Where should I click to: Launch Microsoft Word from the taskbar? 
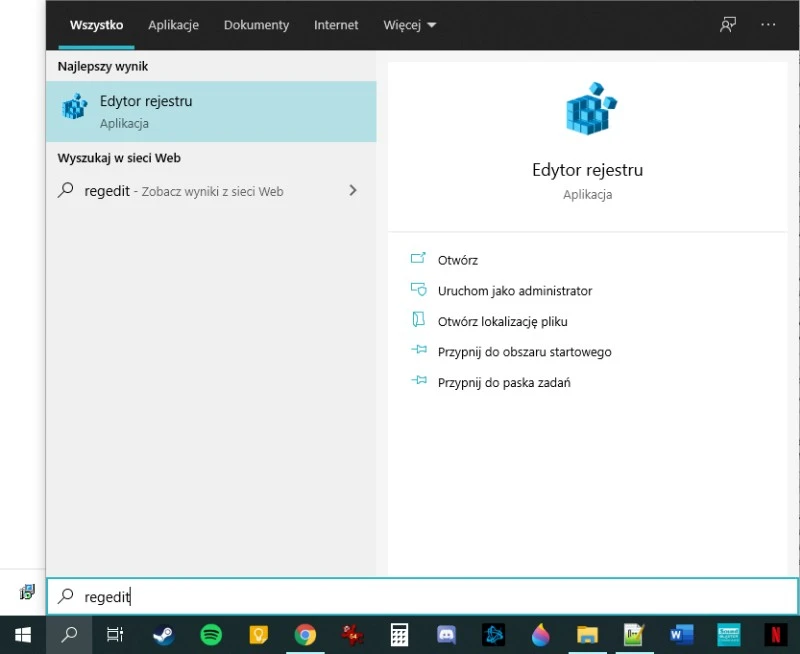[x=681, y=634]
